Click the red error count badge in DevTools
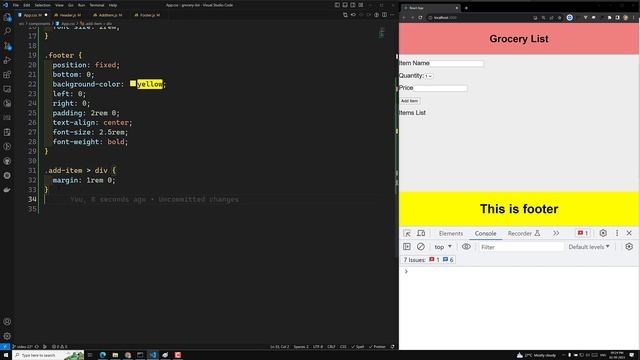640x360 pixels. coord(582,233)
